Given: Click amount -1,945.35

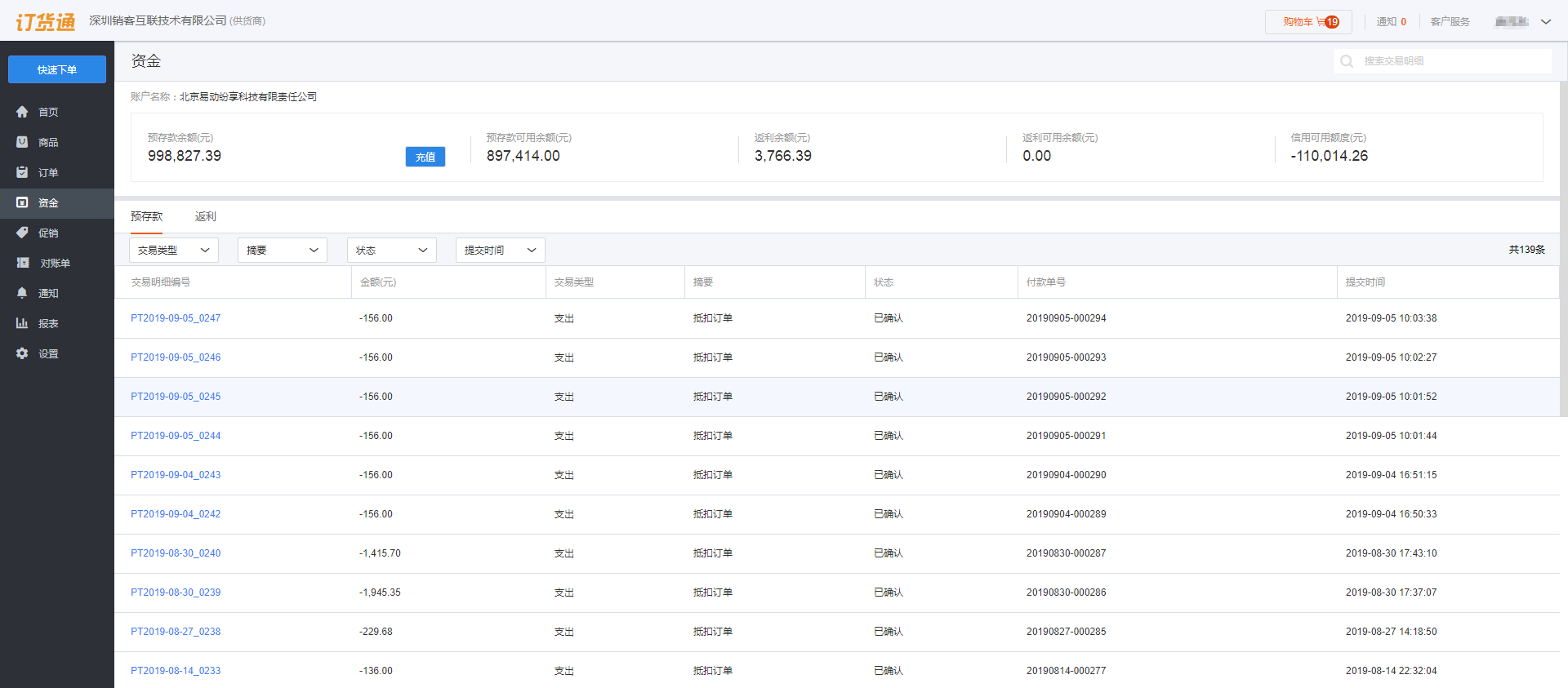Looking at the screenshot, I should pos(380,593).
